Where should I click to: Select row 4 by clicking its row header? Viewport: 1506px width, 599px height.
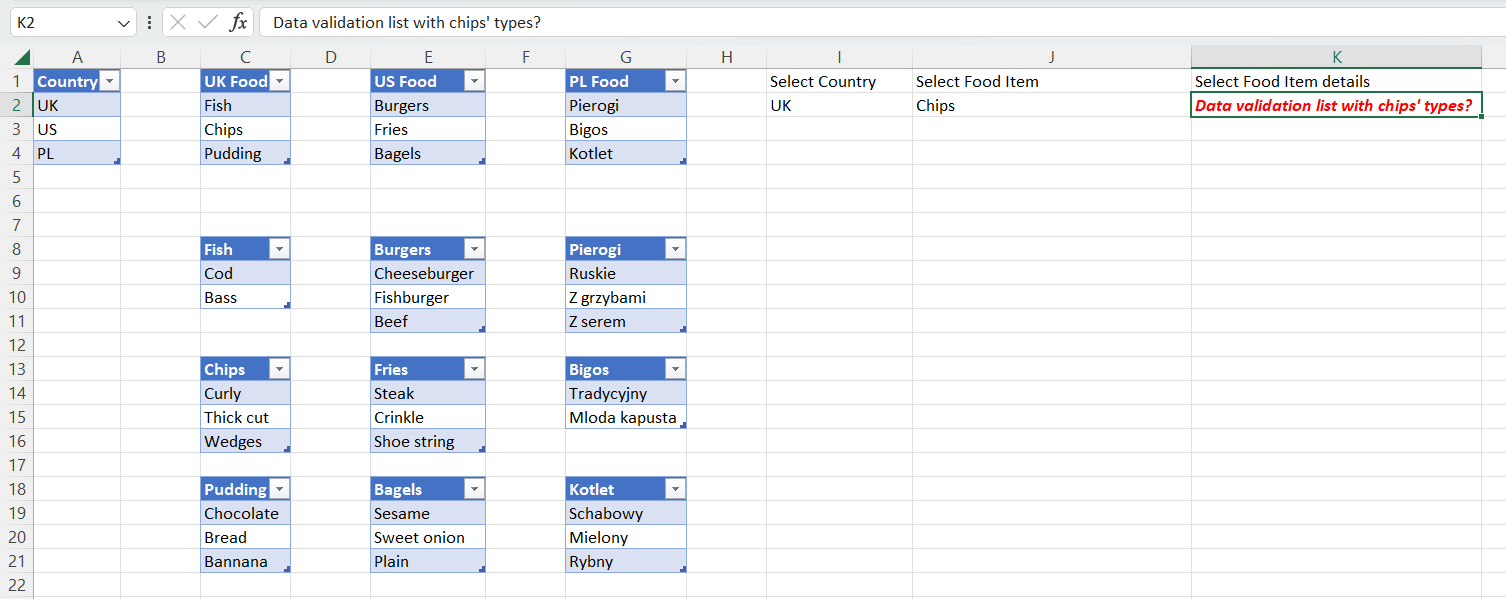tap(18, 153)
